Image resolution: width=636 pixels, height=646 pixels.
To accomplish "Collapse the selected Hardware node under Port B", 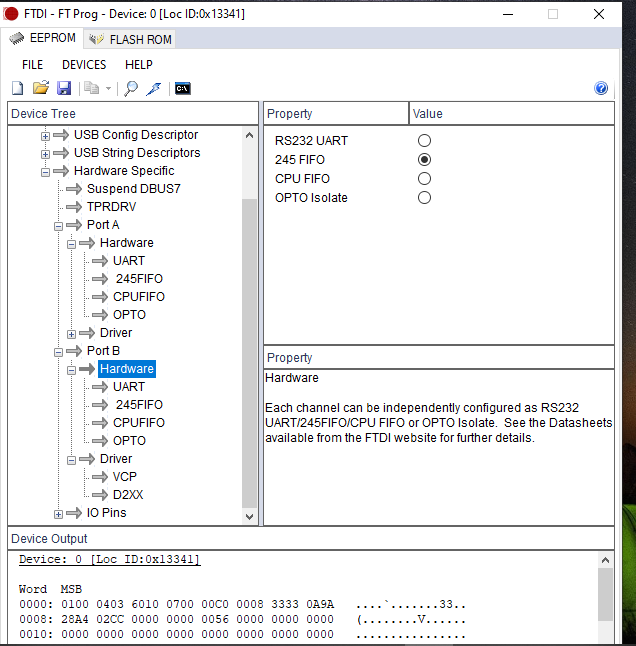I will pos(72,370).
